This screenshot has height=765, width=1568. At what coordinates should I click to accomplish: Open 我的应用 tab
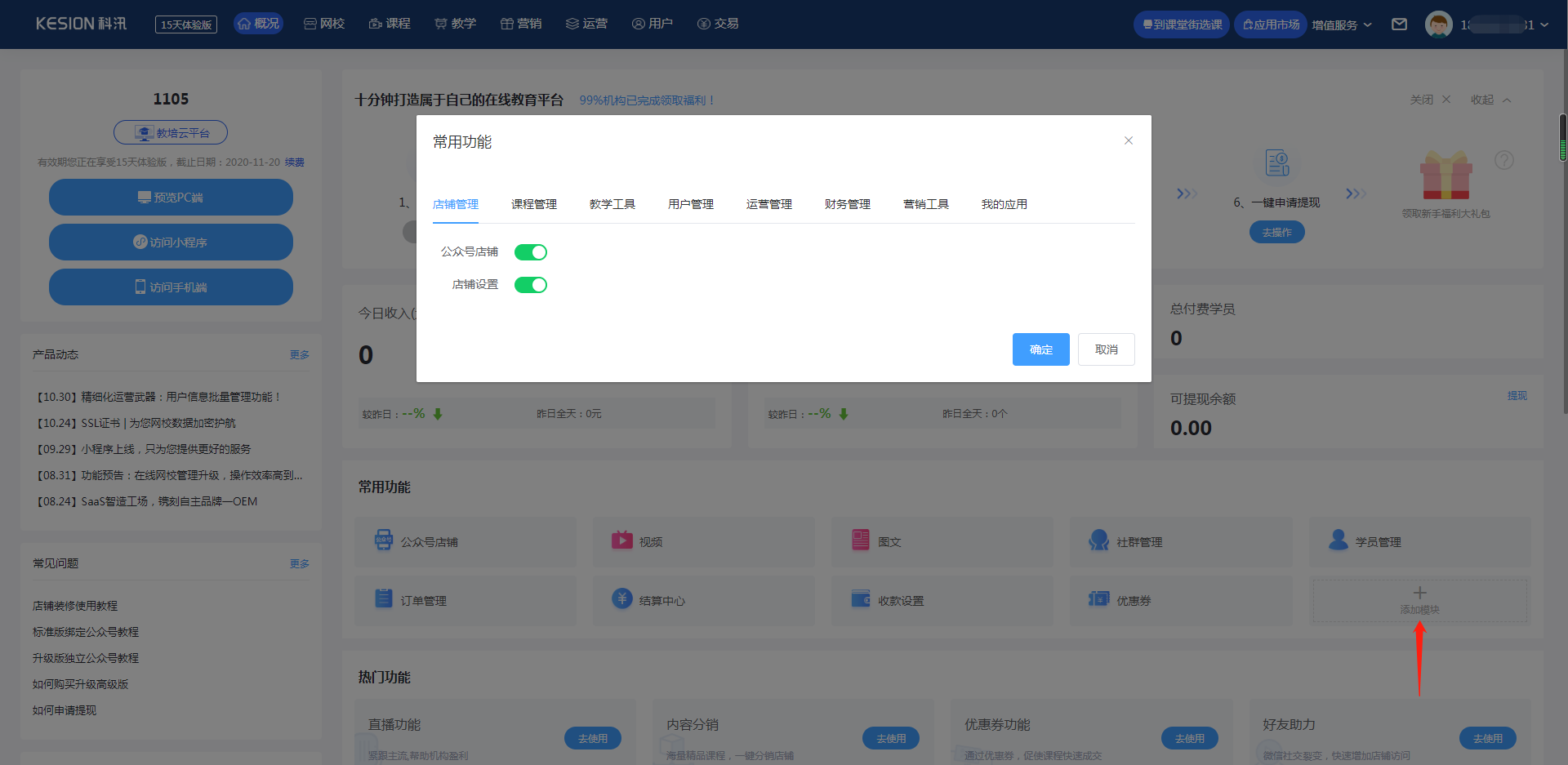point(1004,204)
